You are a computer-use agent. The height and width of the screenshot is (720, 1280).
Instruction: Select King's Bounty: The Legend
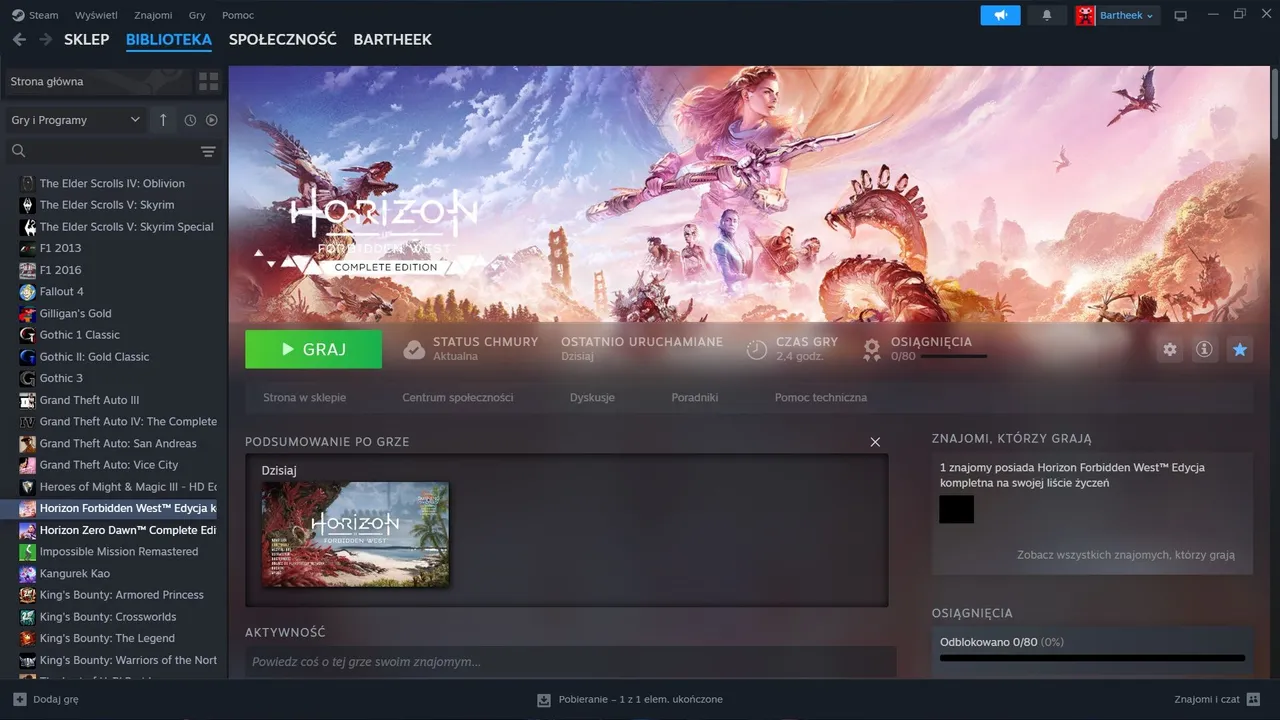coord(107,638)
